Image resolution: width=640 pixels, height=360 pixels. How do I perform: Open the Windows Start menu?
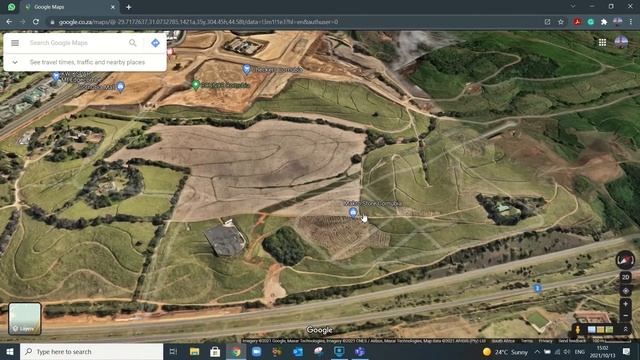click(10, 351)
